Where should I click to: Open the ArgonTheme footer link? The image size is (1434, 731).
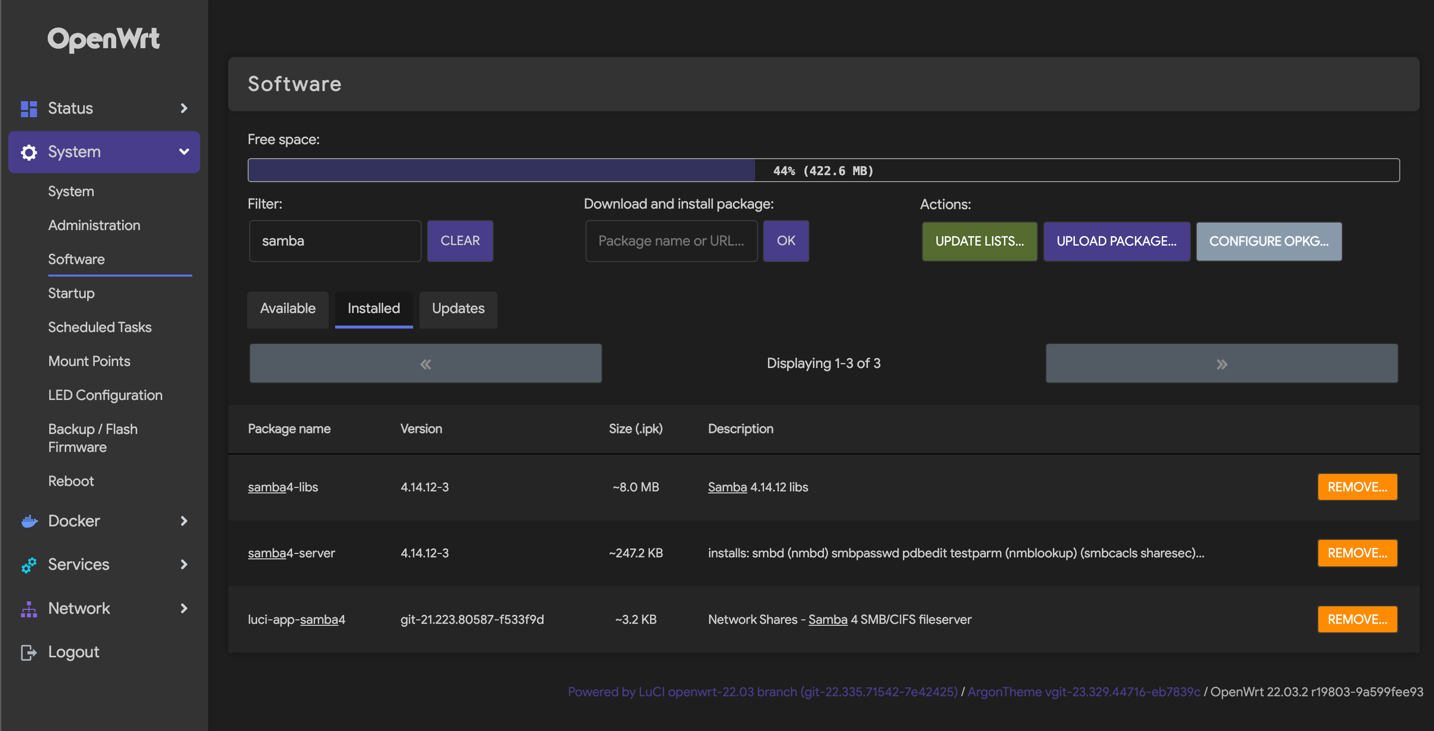point(1084,692)
